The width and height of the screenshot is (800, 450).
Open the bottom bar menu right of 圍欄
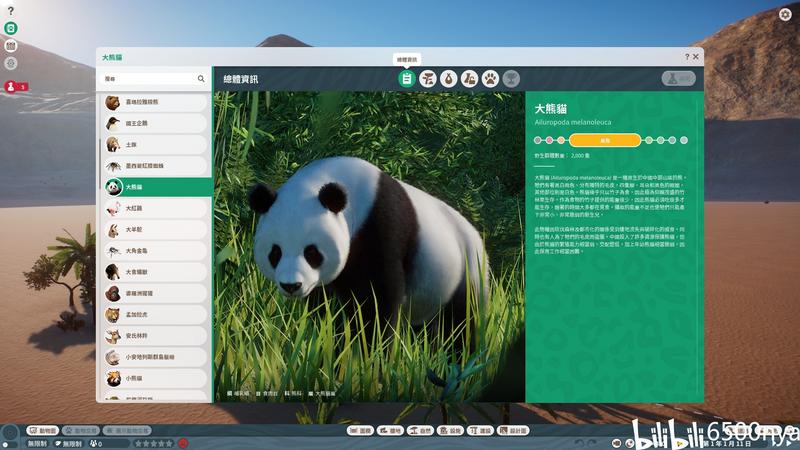pyautogui.click(x=390, y=431)
